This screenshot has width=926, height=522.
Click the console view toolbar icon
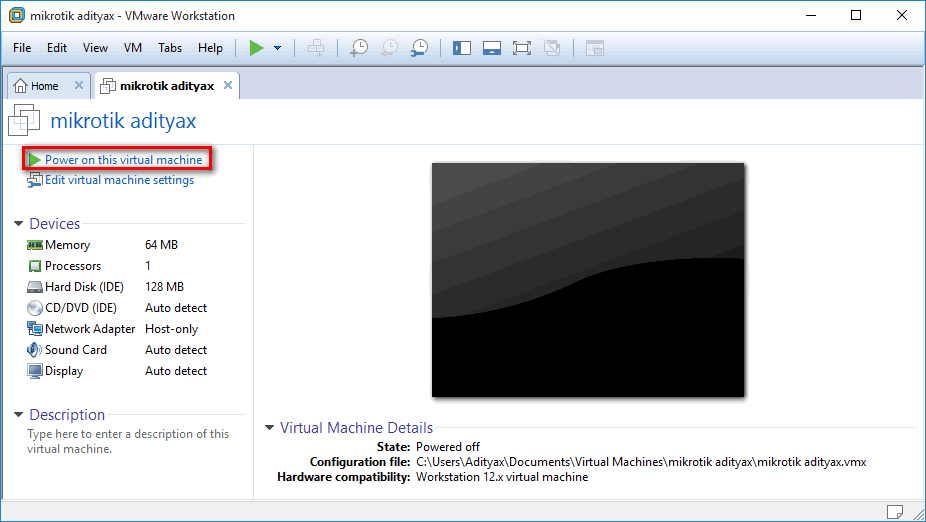(595, 48)
